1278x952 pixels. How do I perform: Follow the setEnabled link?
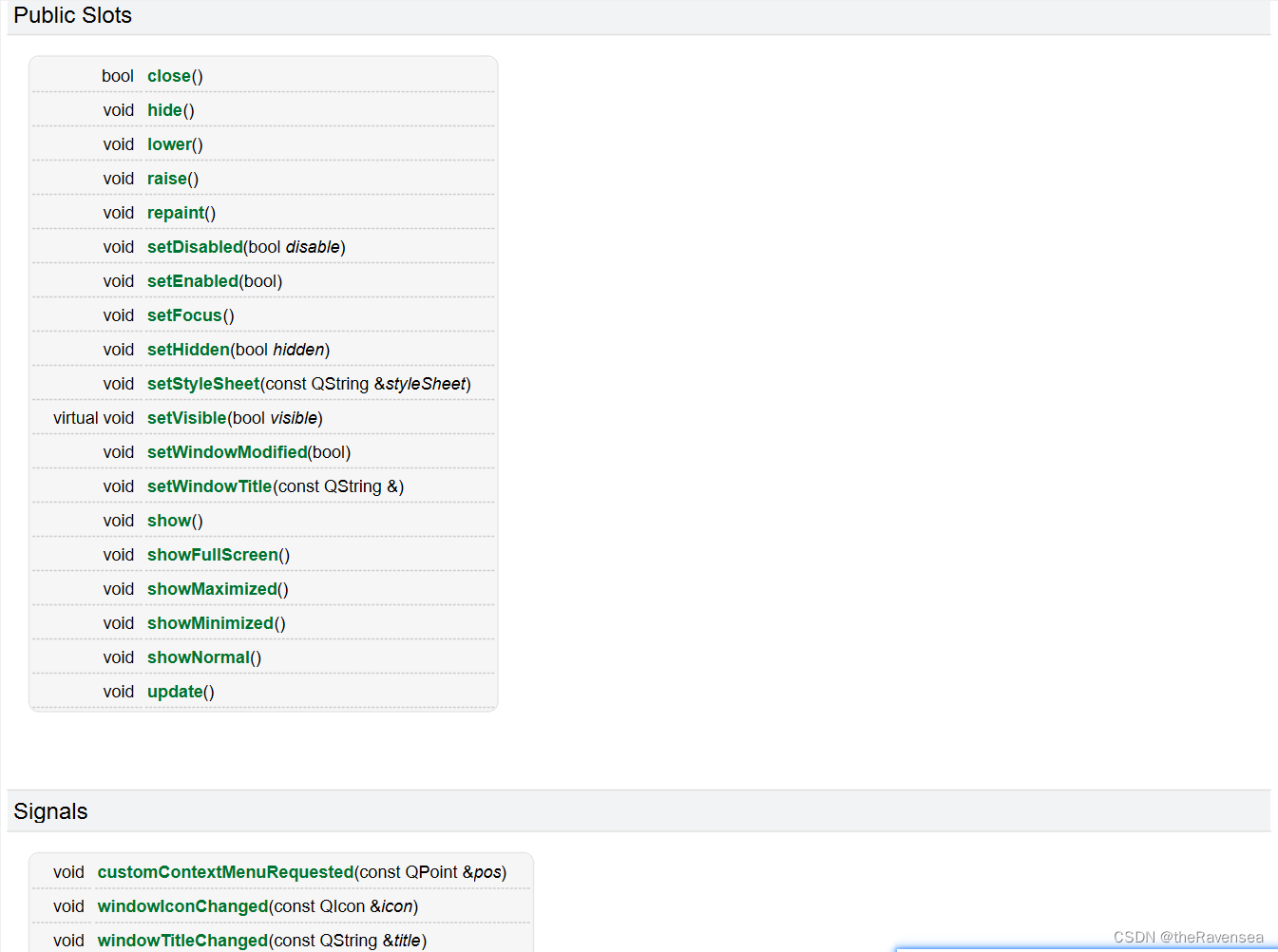193,281
